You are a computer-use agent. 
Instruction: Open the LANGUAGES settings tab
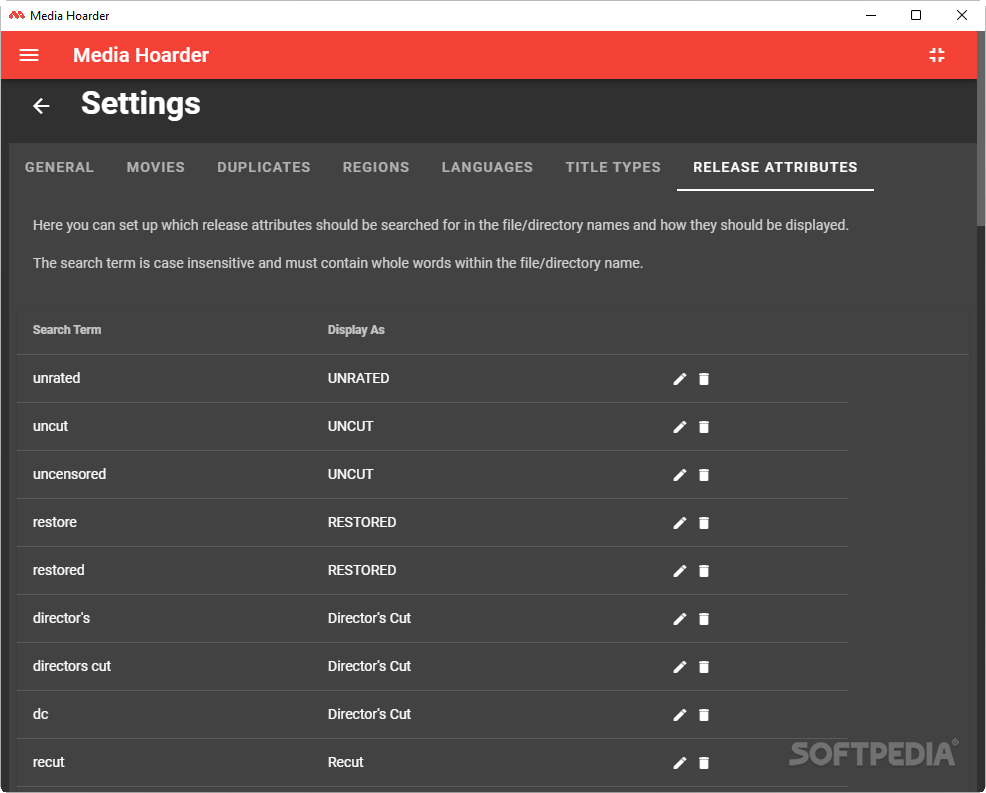[487, 167]
